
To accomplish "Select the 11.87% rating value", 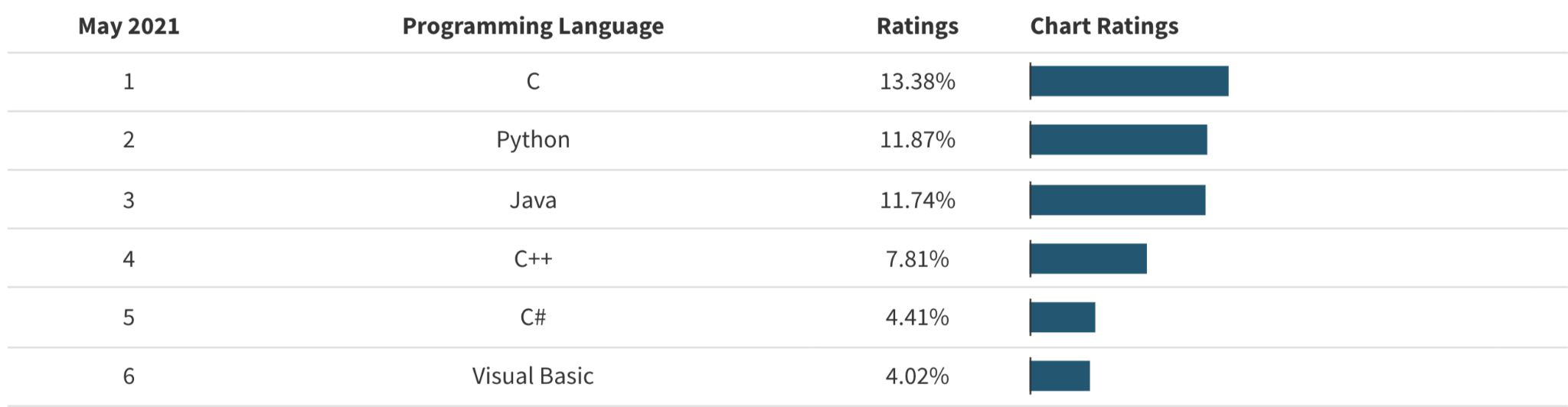I will tap(917, 140).
